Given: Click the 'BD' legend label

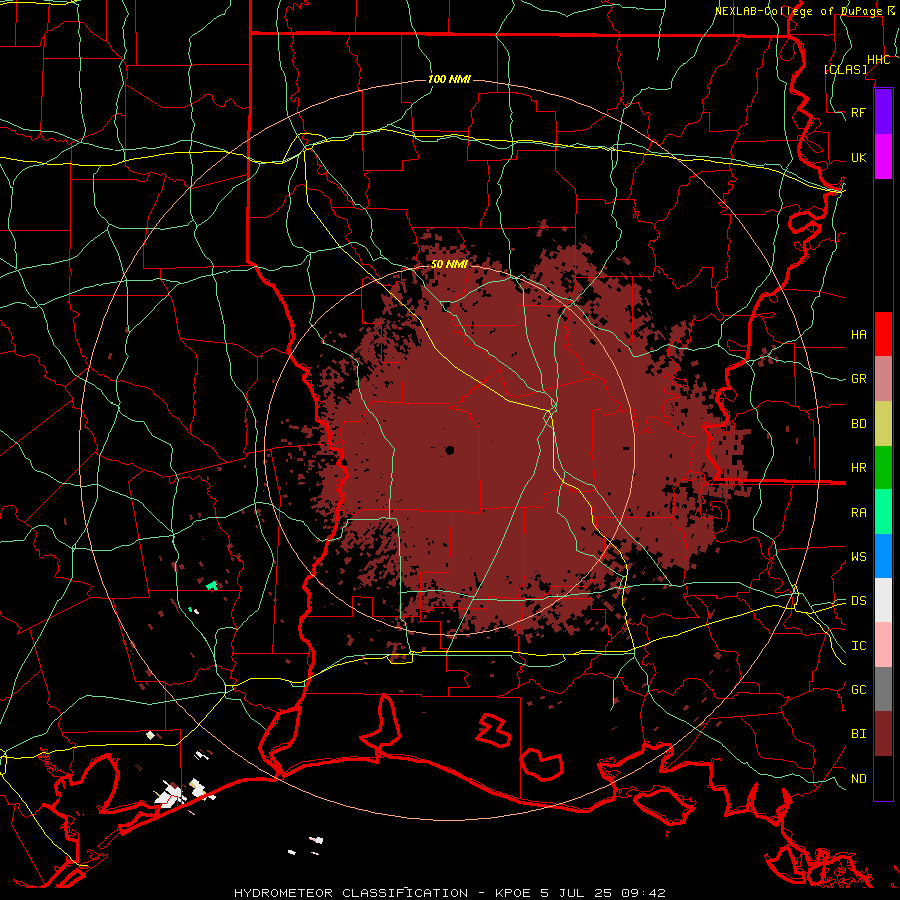Looking at the screenshot, I should [858, 424].
